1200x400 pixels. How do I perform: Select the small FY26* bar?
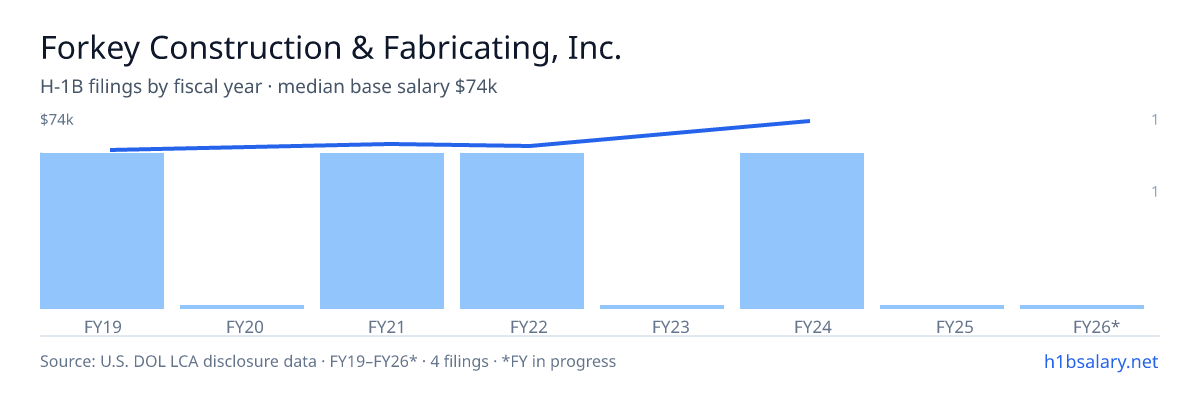pyautogui.click(x=1082, y=307)
